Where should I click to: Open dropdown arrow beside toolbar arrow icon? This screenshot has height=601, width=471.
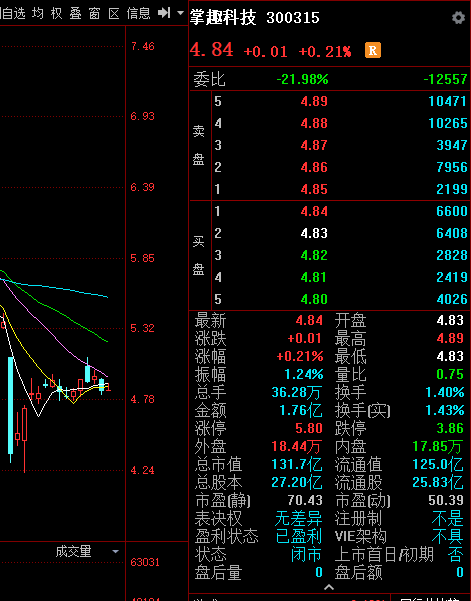point(180,13)
